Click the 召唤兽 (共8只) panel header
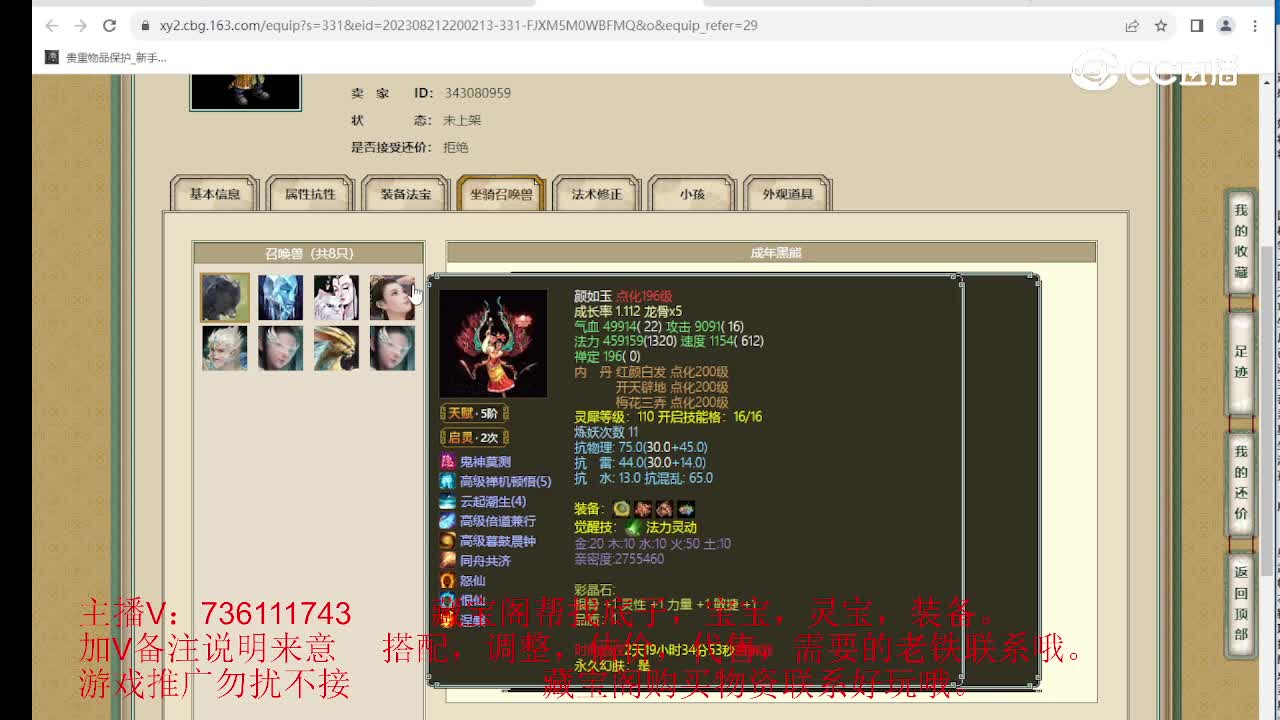1280x720 pixels. 309,253
